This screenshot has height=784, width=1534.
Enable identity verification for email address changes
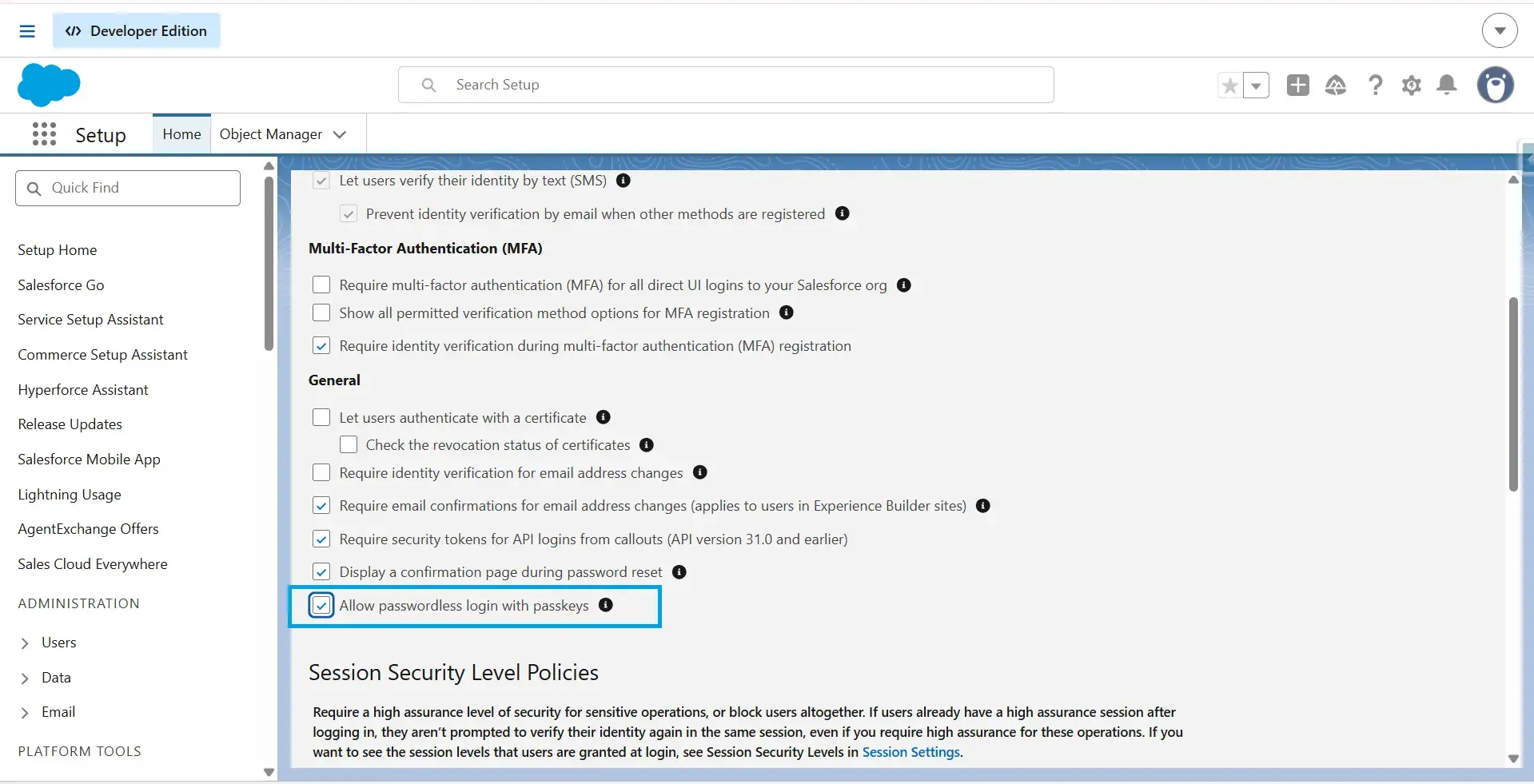click(321, 472)
